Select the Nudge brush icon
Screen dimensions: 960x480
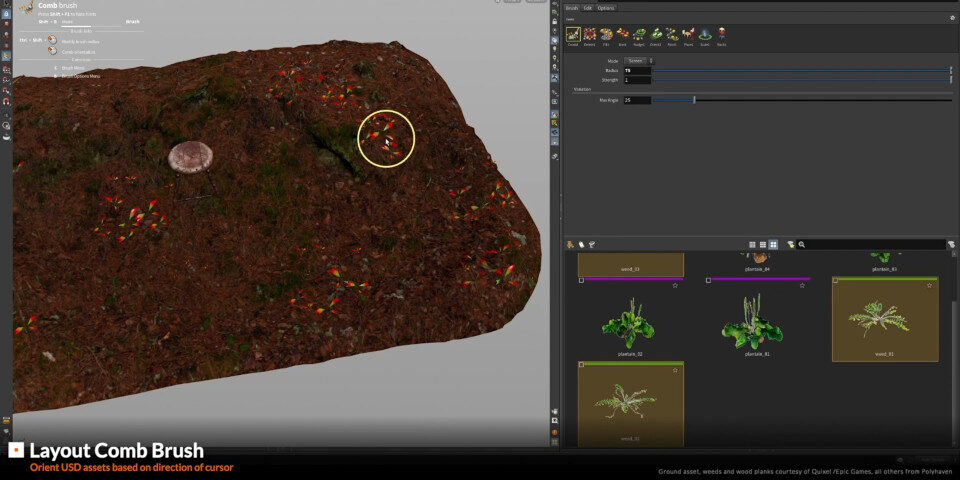click(639, 35)
